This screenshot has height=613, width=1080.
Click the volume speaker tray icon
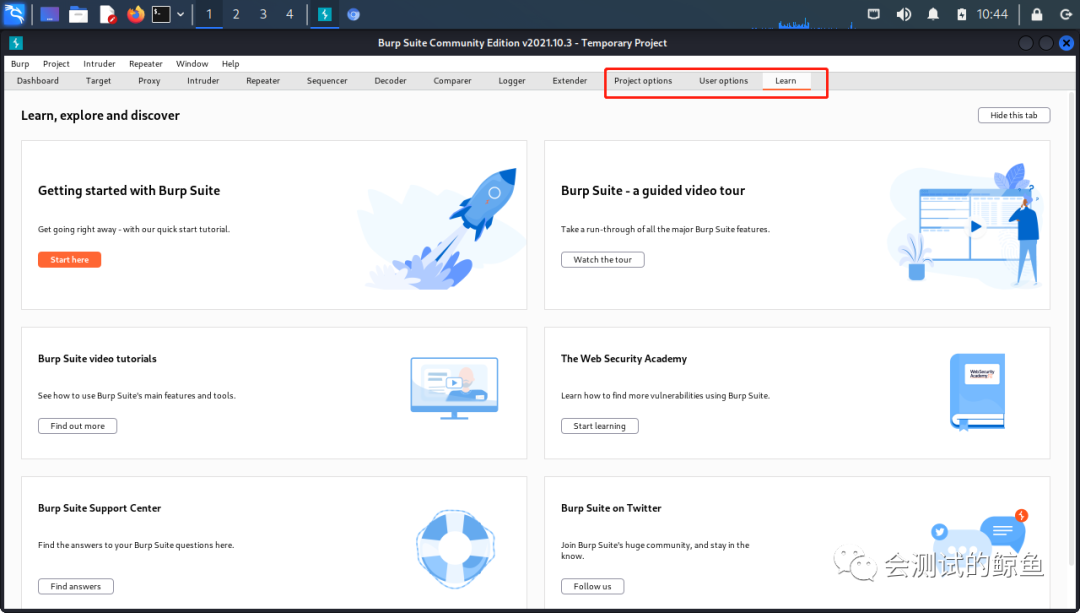[x=904, y=14]
